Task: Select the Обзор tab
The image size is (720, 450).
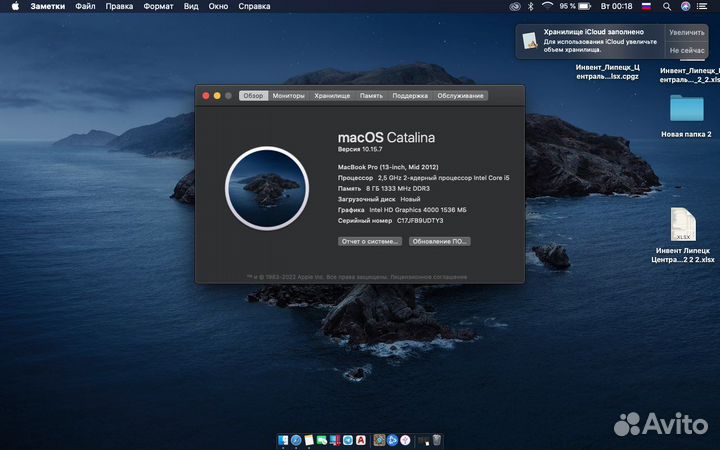Action: [253, 96]
